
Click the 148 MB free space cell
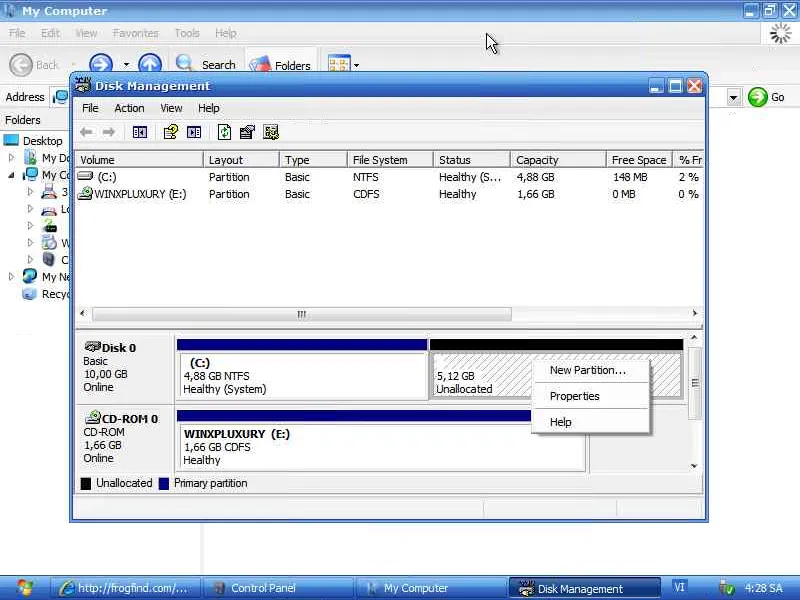[x=630, y=177]
